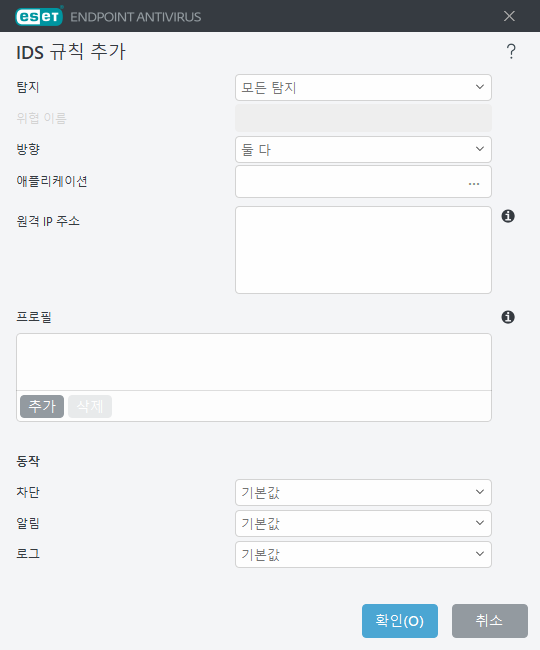Viewport: 540px width, 650px height.
Task: Open help with the question mark icon
Action: (x=511, y=51)
